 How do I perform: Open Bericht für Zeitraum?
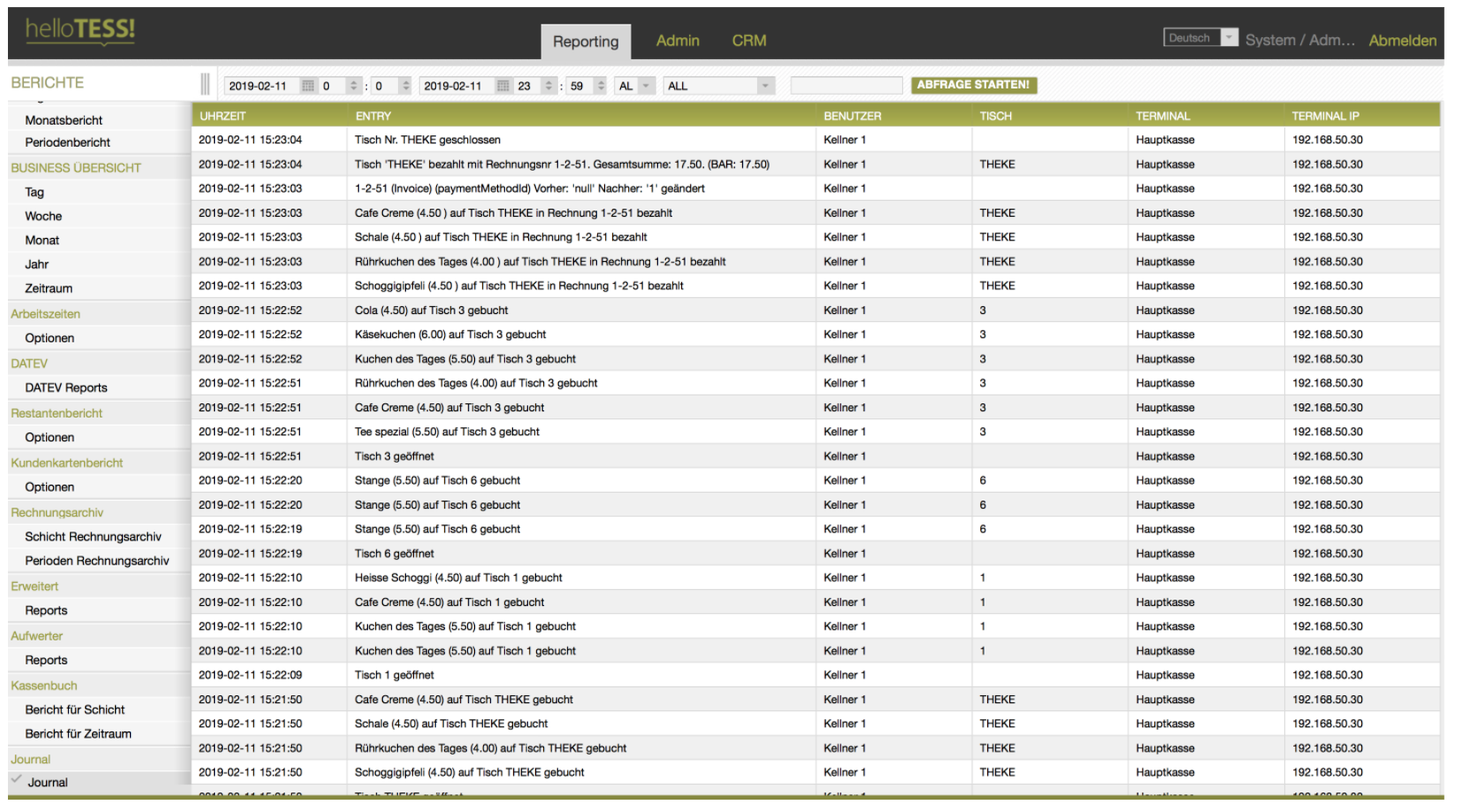(x=78, y=733)
